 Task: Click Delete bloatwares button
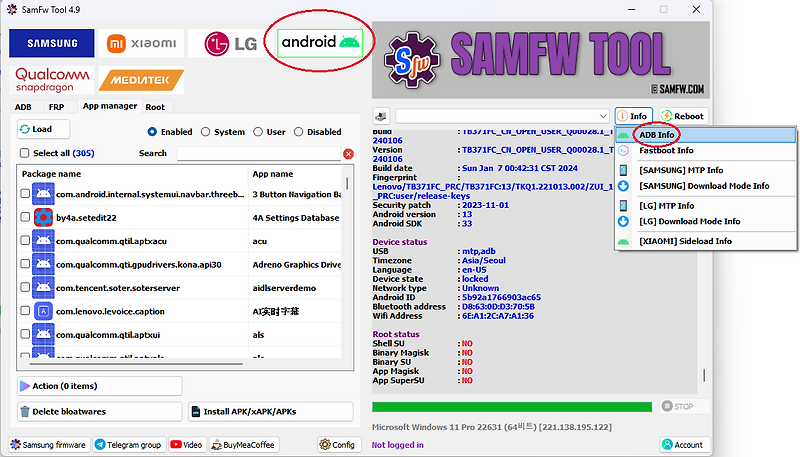[99, 412]
